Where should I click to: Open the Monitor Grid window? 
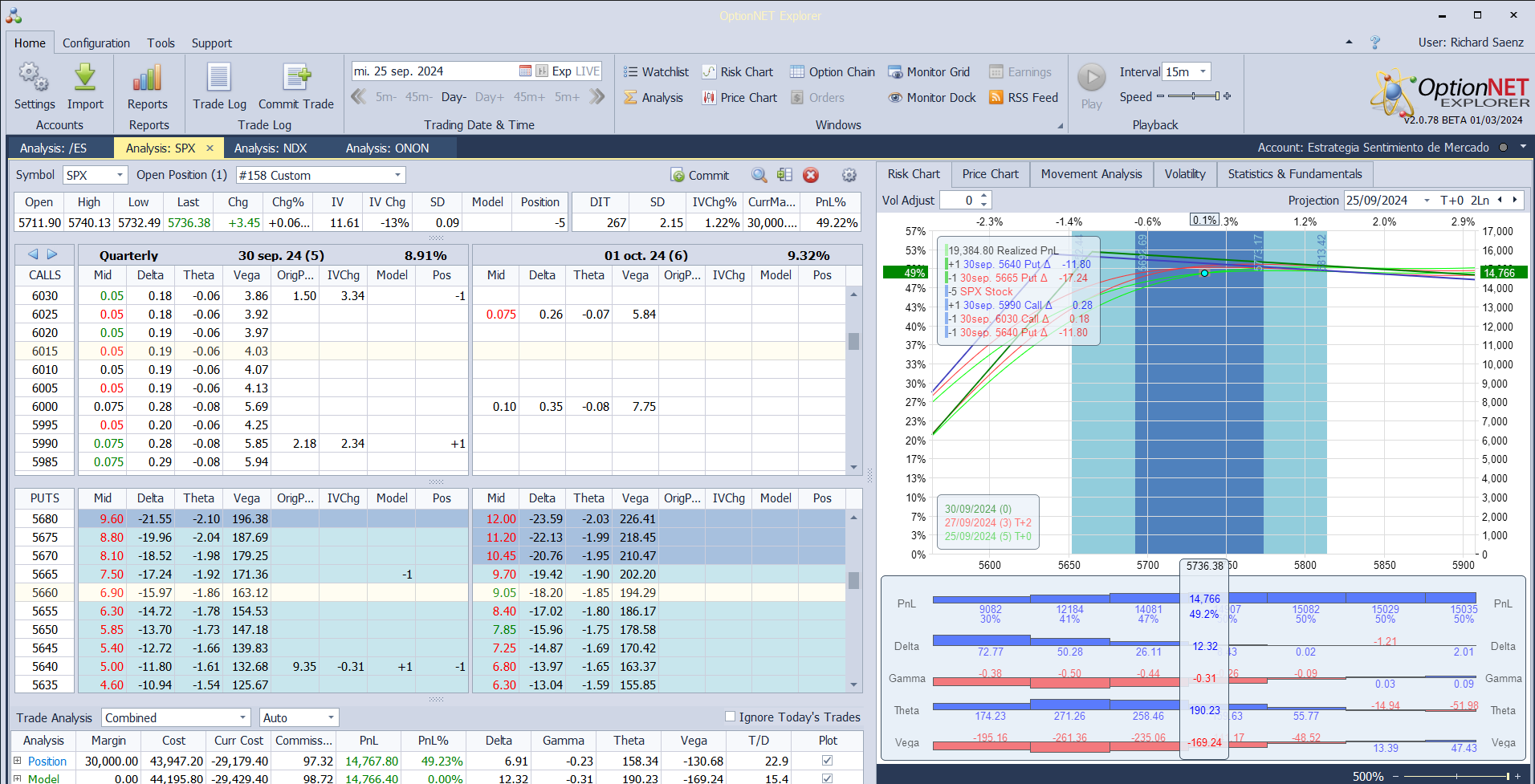(x=929, y=72)
